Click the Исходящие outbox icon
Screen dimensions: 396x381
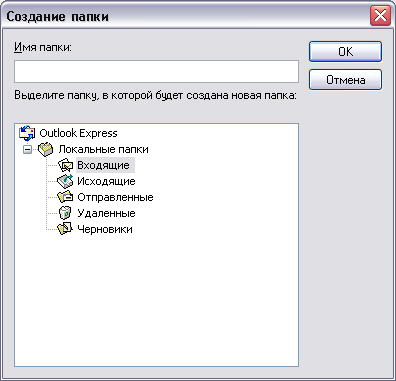pos(65,181)
